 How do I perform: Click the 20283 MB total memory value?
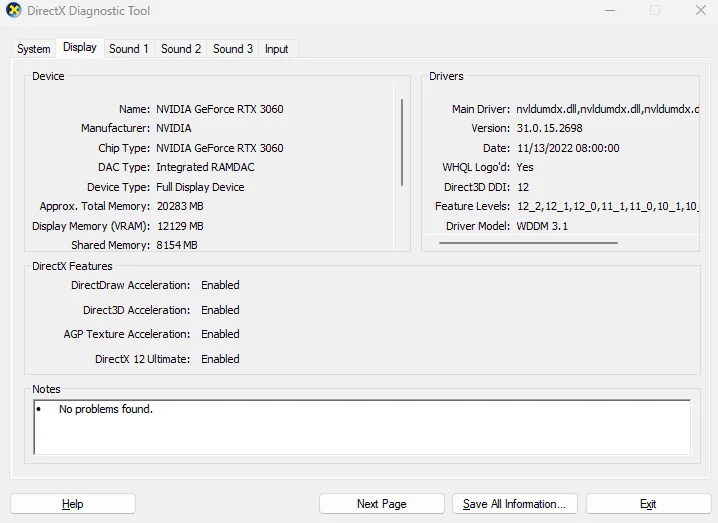(180, 206)
